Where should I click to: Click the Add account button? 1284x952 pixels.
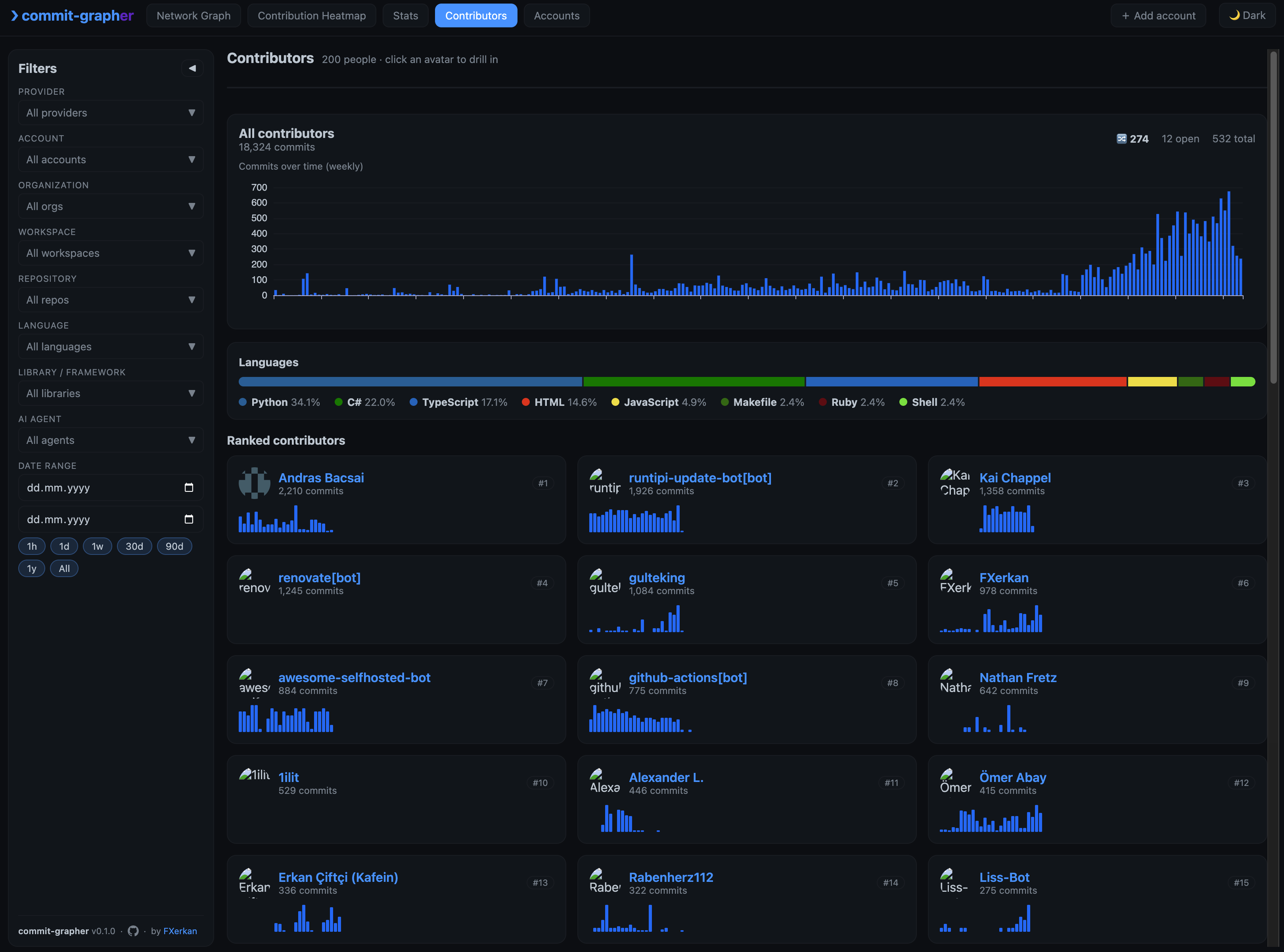tap(1158, 15)
